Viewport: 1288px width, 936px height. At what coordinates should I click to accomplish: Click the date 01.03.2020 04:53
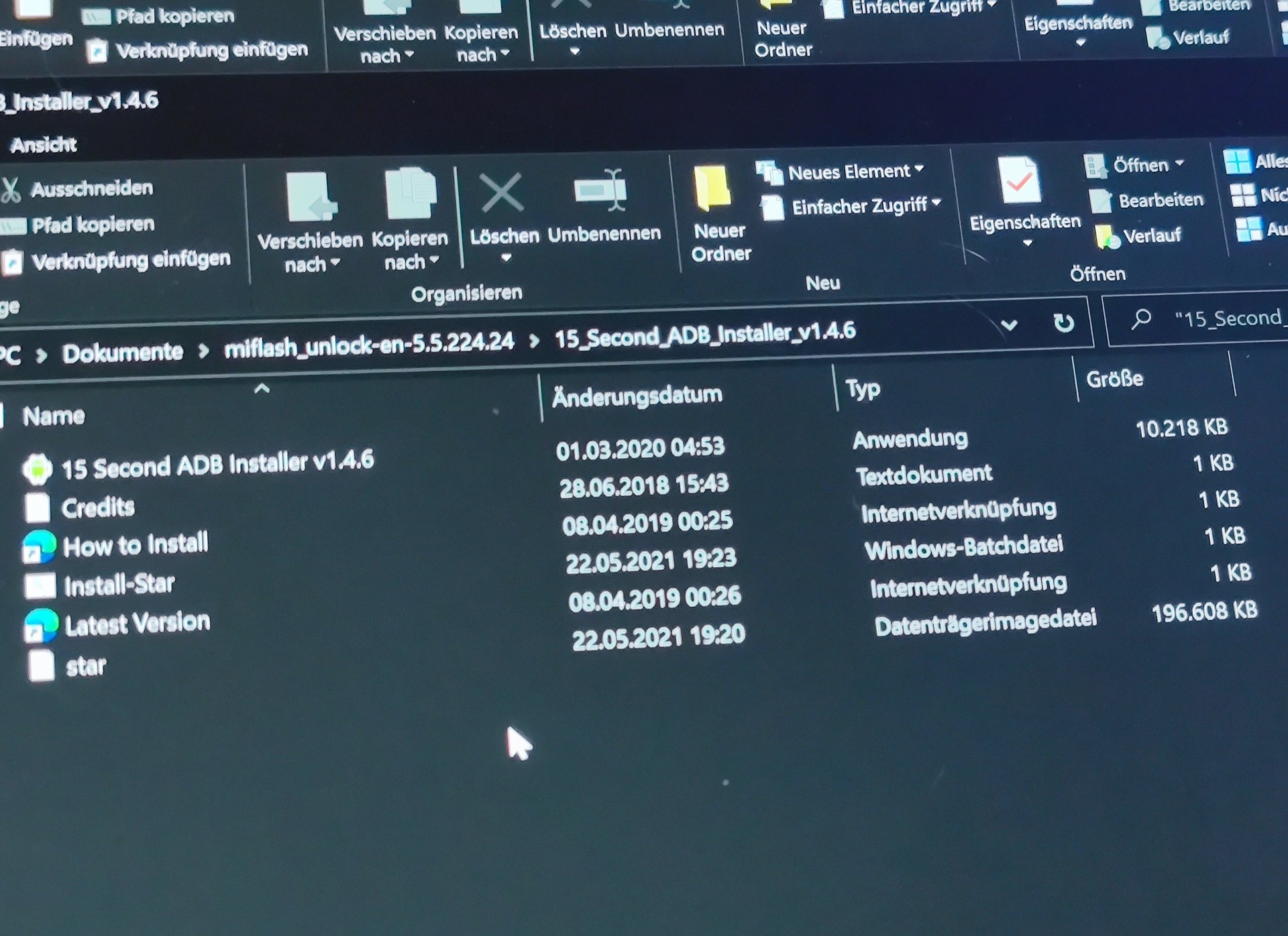pyautogui.click(x=640, y=449)
